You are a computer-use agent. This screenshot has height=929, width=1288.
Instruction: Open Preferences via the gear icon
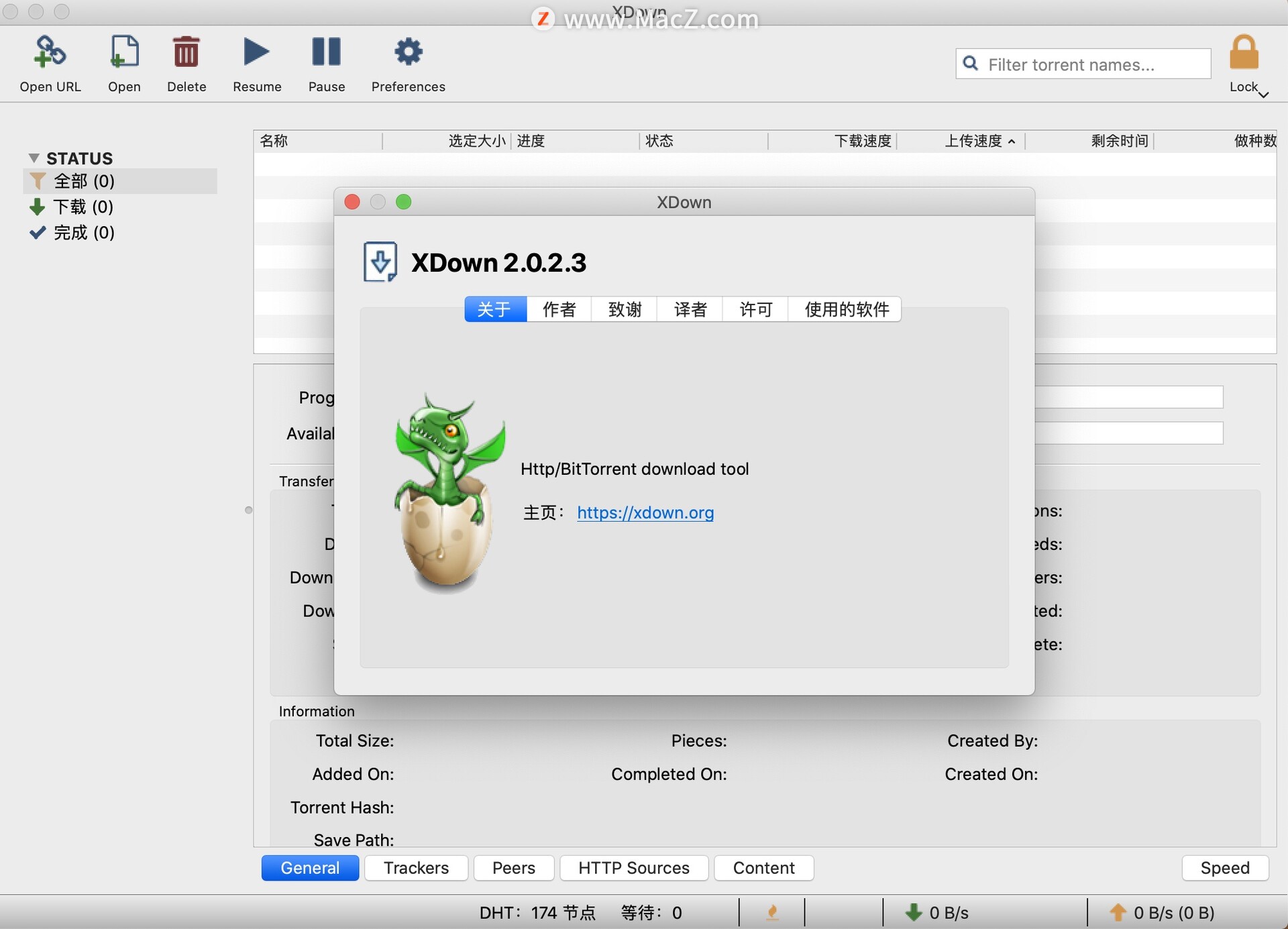click(x=409, y=52)
